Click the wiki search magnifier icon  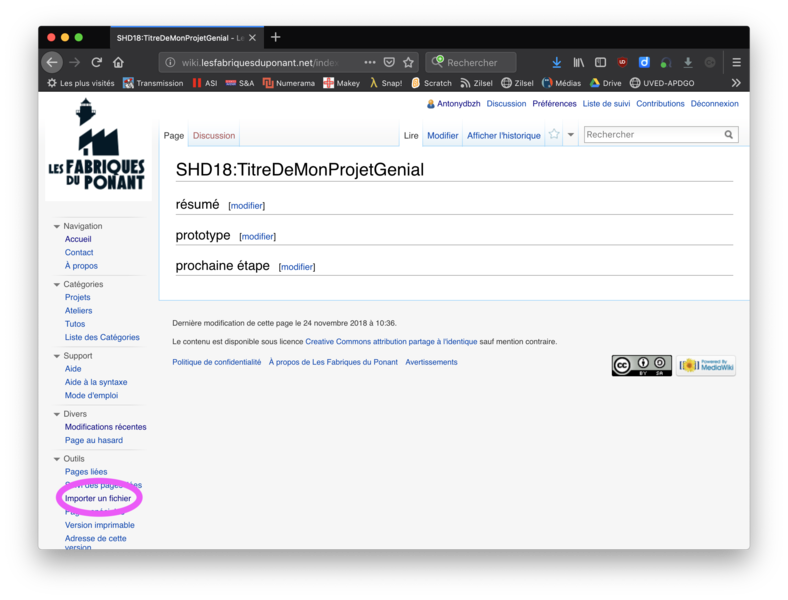pos(729,135)
